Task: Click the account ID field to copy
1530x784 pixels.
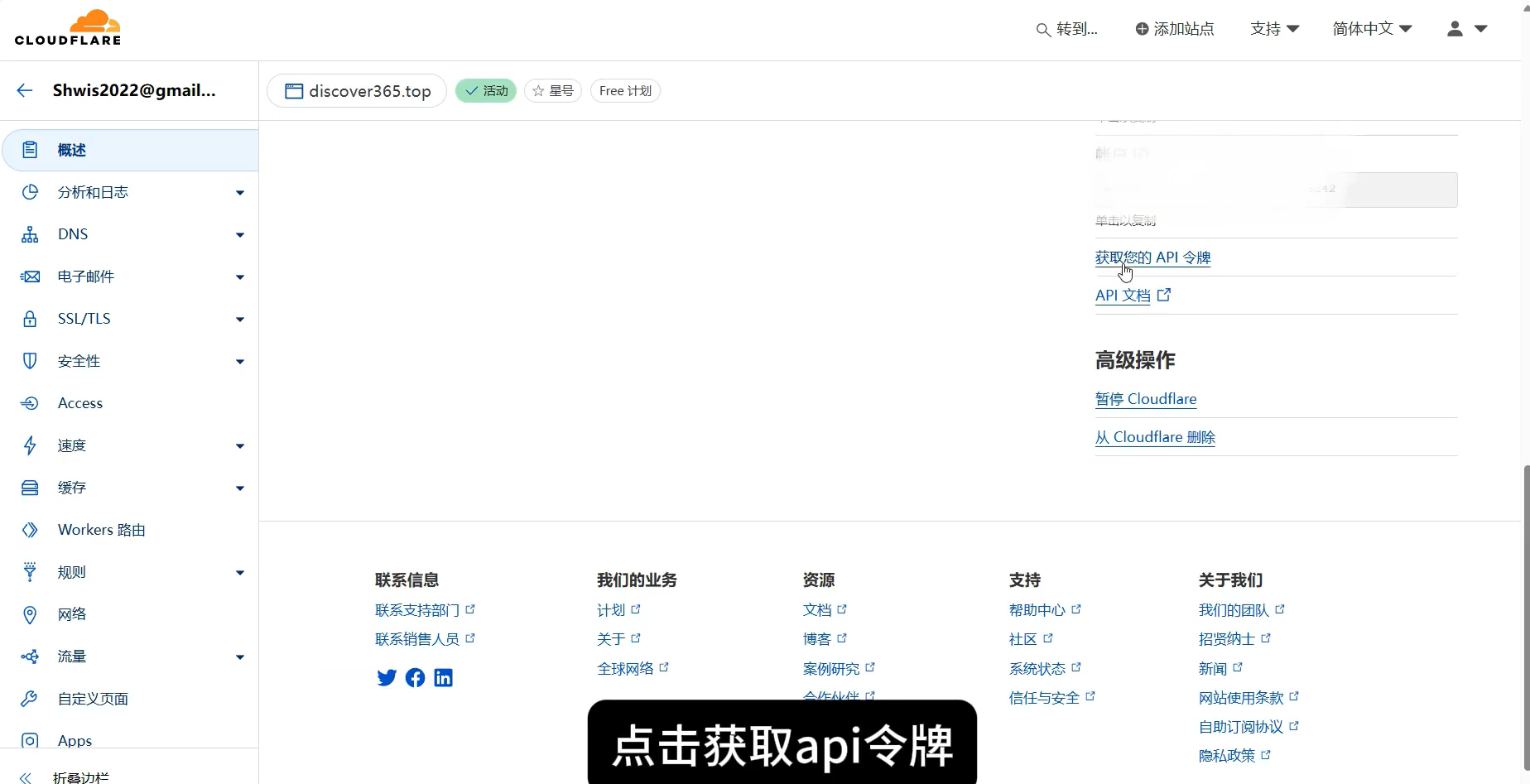Action: [1276, 190]
